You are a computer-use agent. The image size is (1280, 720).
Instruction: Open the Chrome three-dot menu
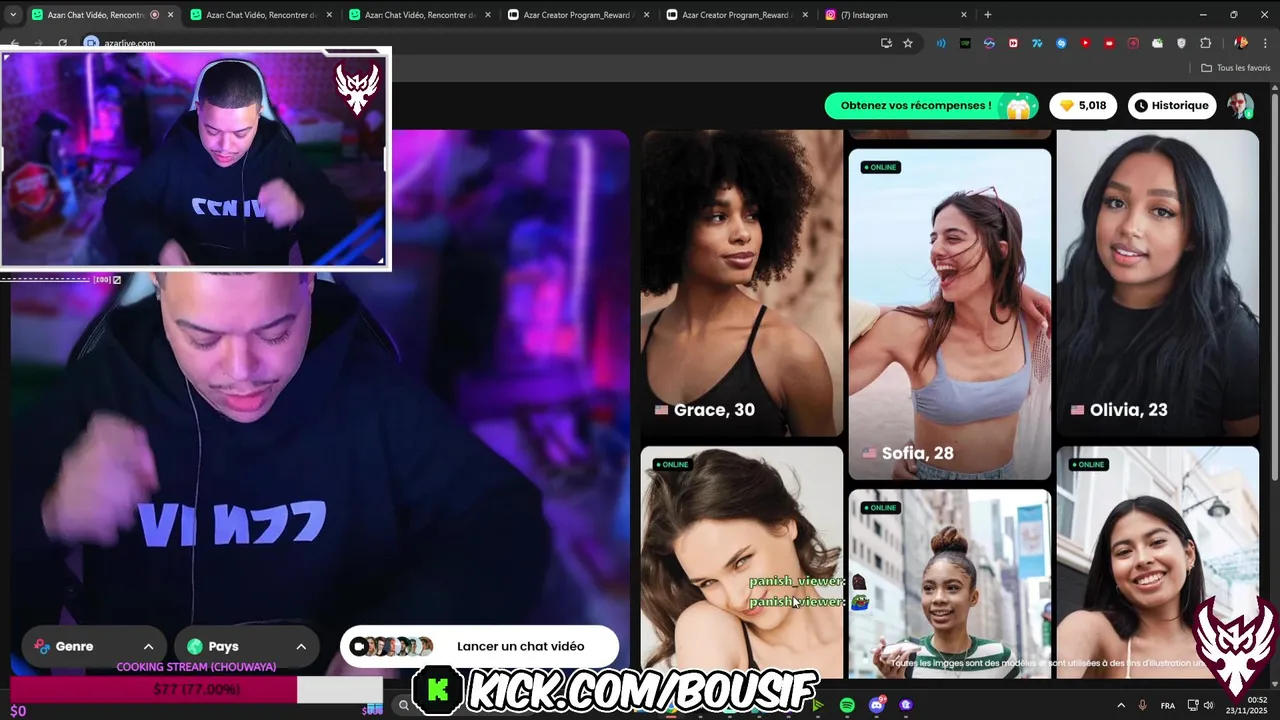pyautogui.click(x=1264, y=43)
